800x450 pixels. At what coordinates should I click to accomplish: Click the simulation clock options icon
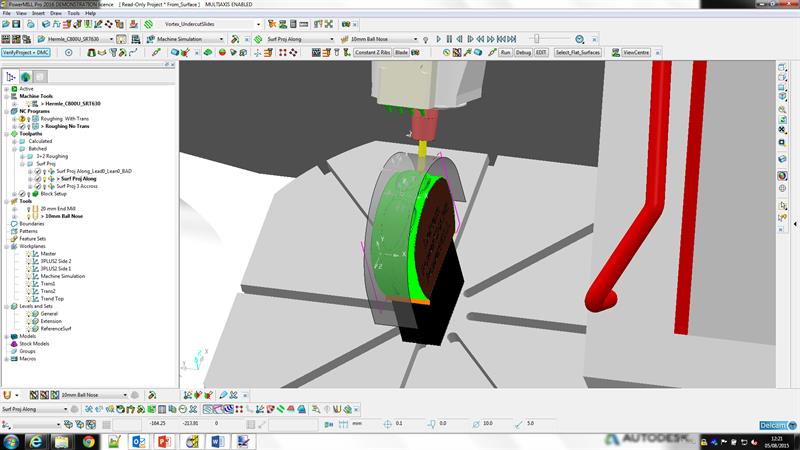pos(580,39)
